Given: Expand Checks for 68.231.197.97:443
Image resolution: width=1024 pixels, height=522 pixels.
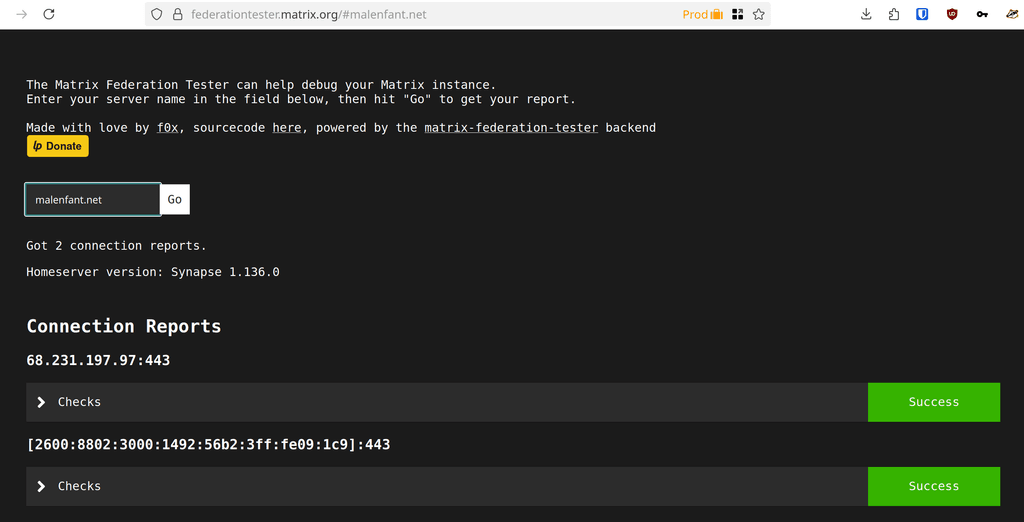Looking at the screenshot, I should pos(447,402).
